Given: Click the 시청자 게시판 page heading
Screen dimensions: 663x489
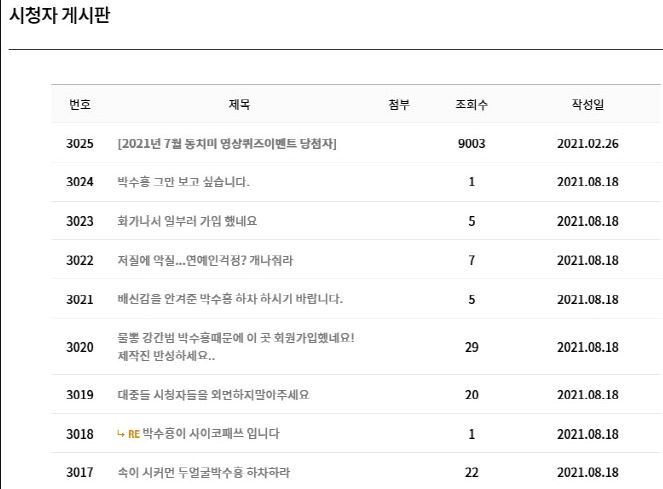Looking at the screenshot, I should point(60,15).
